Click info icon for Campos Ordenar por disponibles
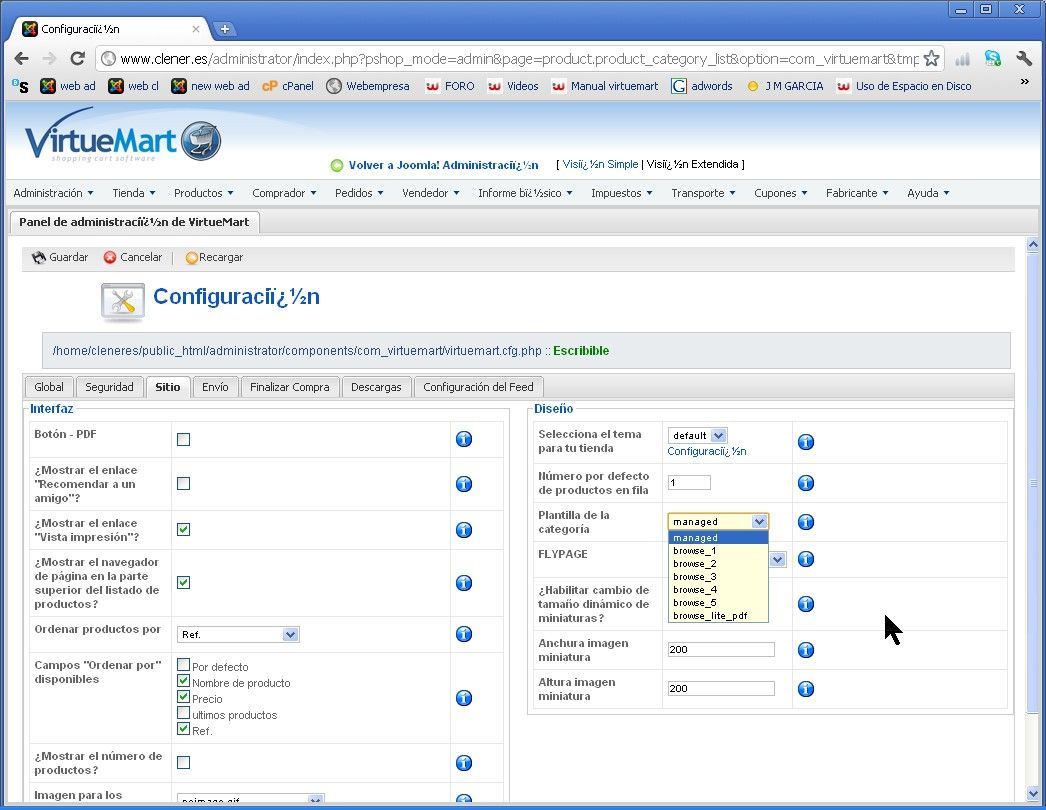This screenshot has width=1046, height=810. (464, 698)
